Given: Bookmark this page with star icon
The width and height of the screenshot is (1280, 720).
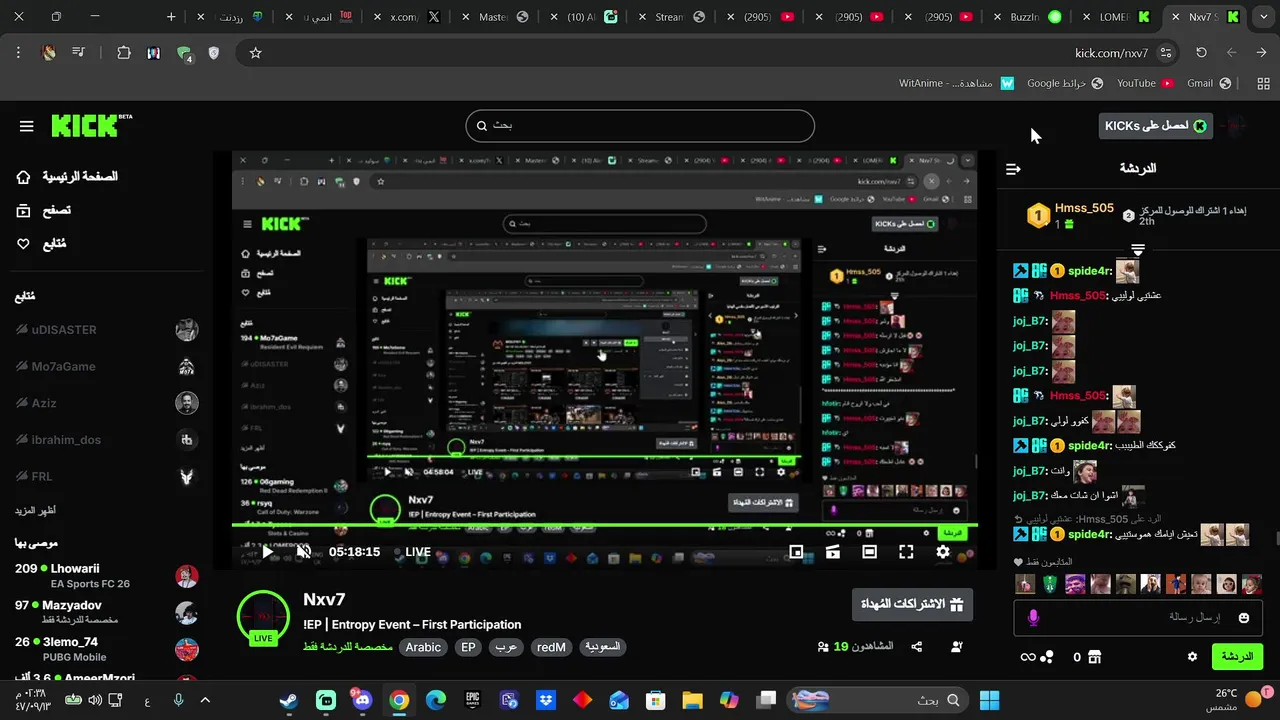Looking at the screenshot, I should point(255,53).
